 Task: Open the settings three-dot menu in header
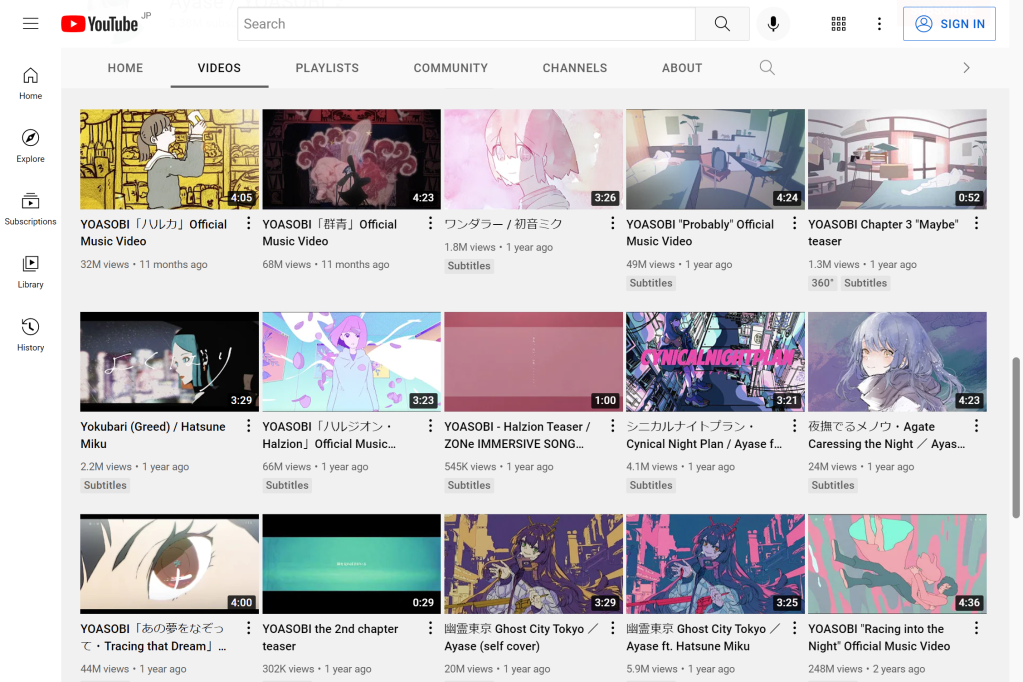879,24
